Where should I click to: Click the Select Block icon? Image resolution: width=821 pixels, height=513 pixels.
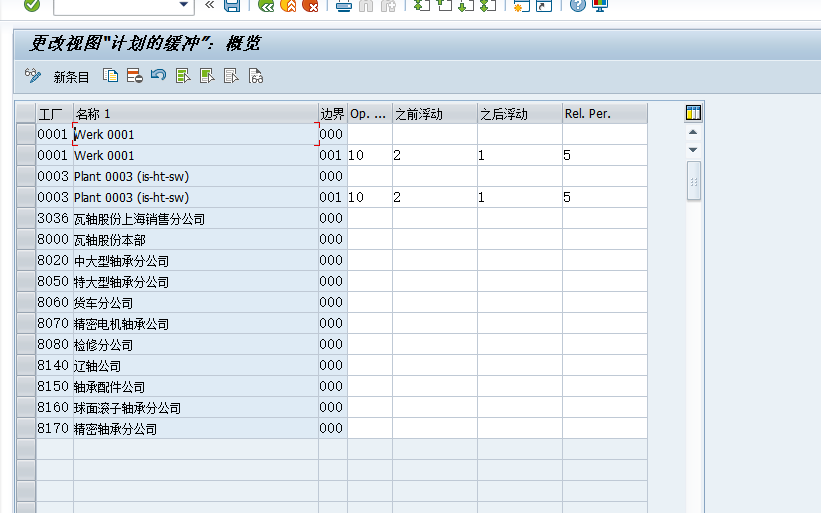(x=207, y=76)
